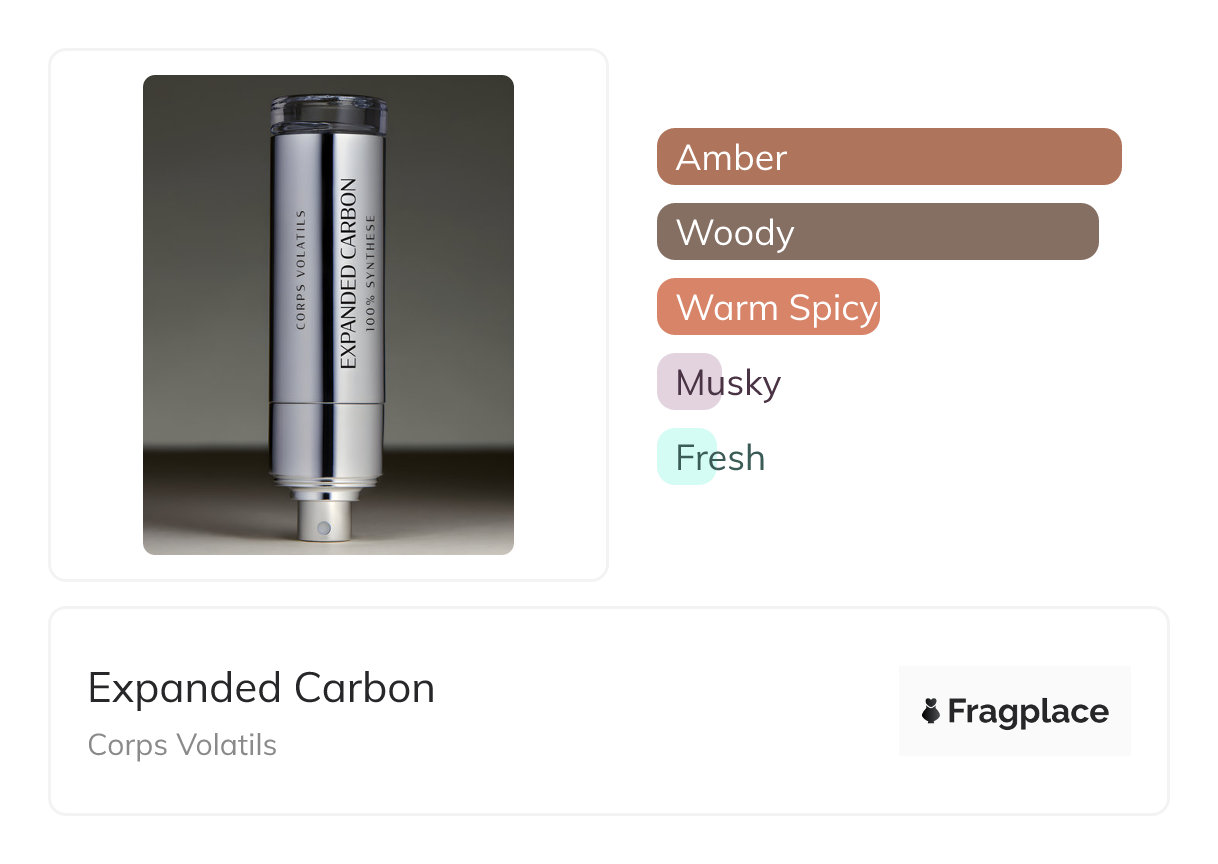This screenshot has width=1218, height=864.
Task: Choose the Warm Spicy accord bar
Action: point(768,307)
